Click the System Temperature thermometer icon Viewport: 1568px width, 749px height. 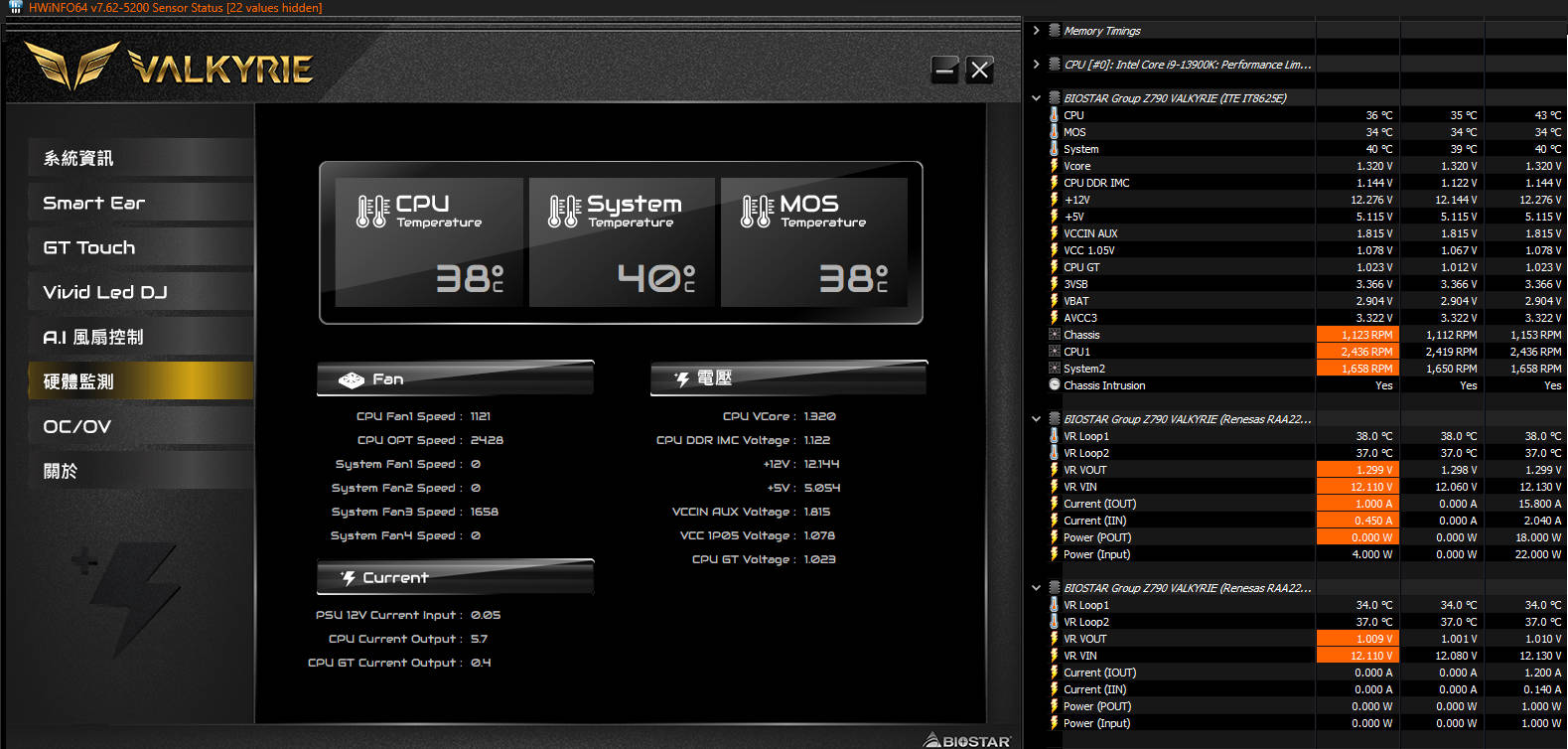(x=564, y=211)
